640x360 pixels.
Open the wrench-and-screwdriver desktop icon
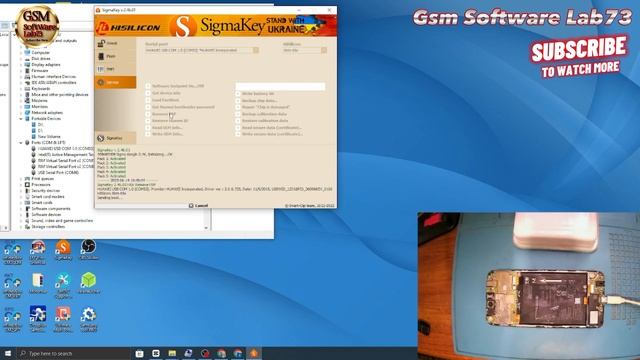(63, 284)
